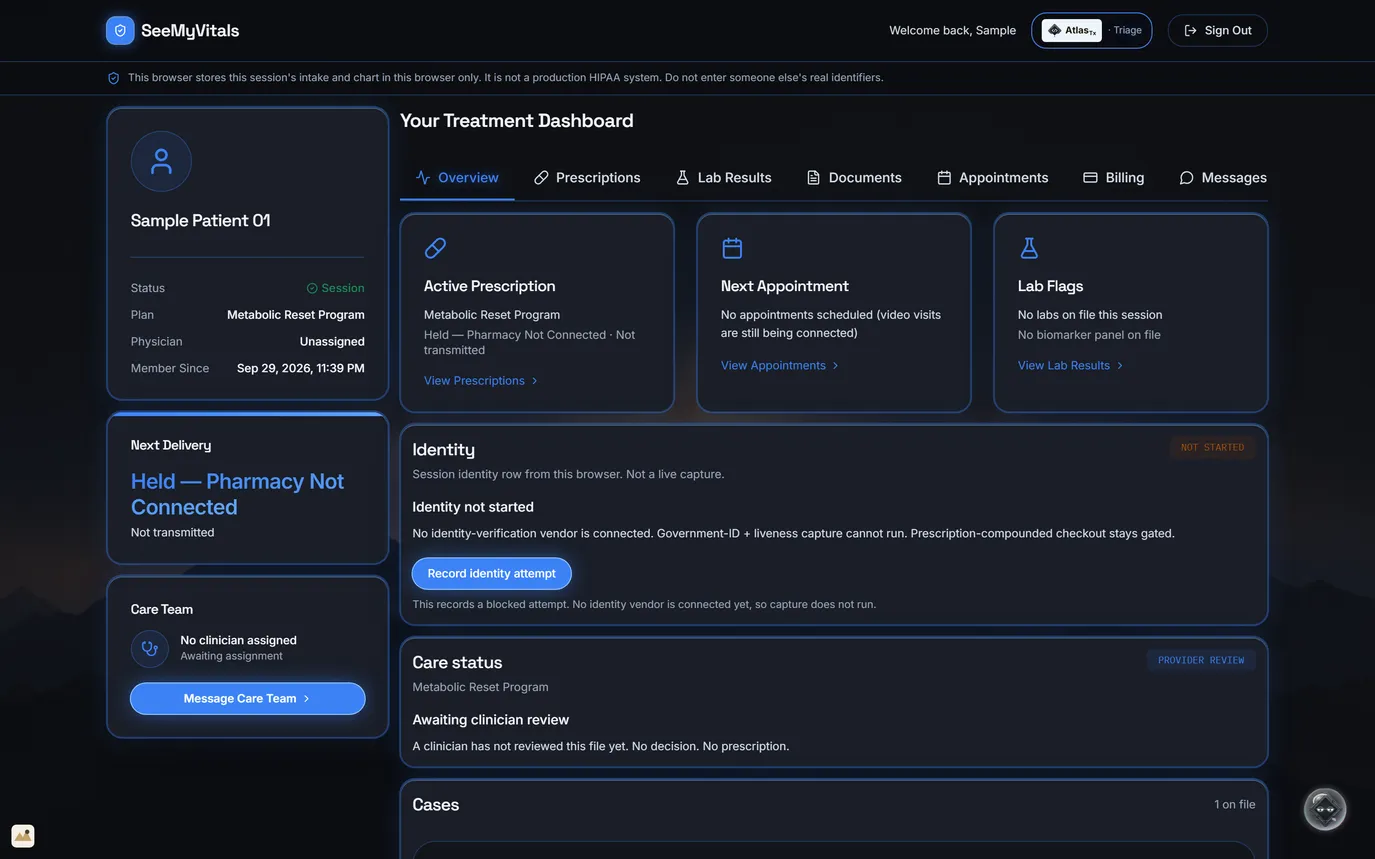Image resolution: width=1375 pixels, height=859 pixels.
Task: Click the No clinician assigned text
Action: pyautogui.click(x=239, y=641)
